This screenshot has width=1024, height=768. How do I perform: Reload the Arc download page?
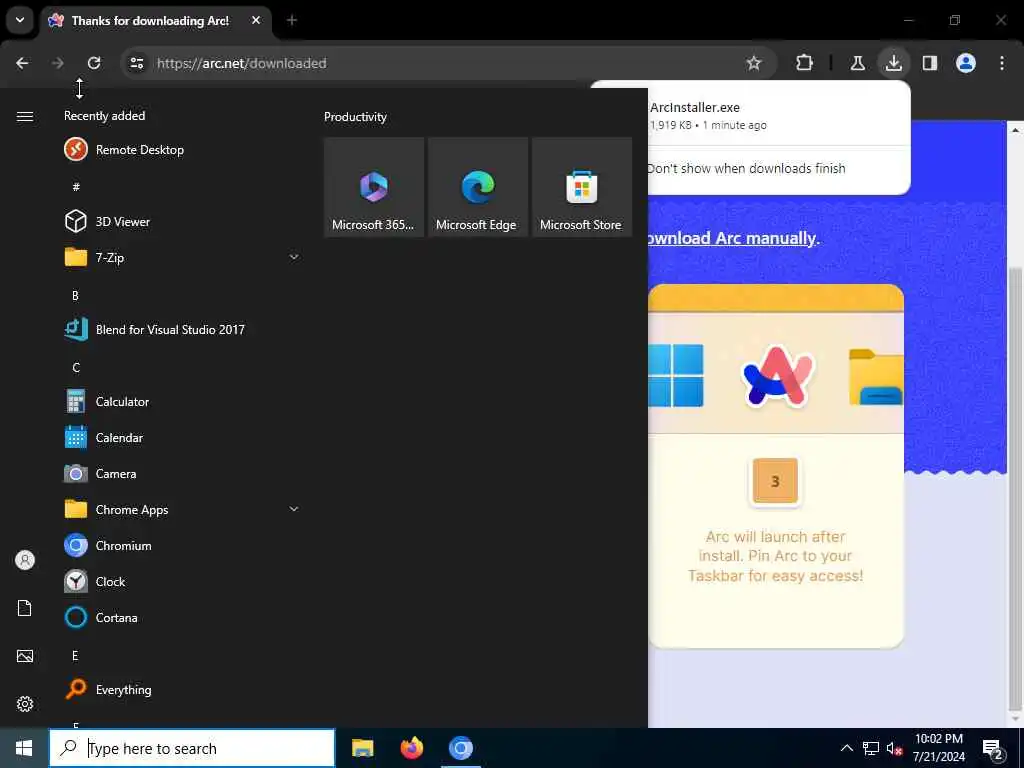tap(94, 63)
